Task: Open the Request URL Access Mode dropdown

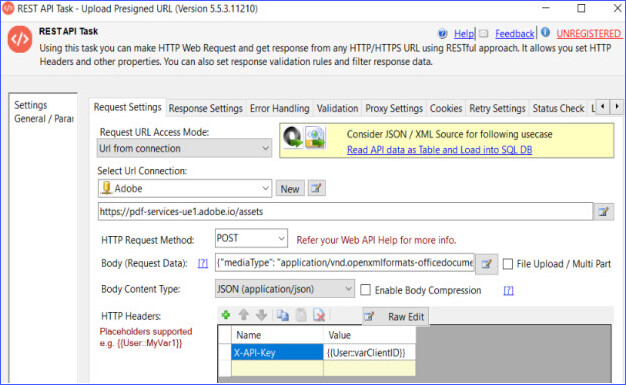Action: coord(184,148)
